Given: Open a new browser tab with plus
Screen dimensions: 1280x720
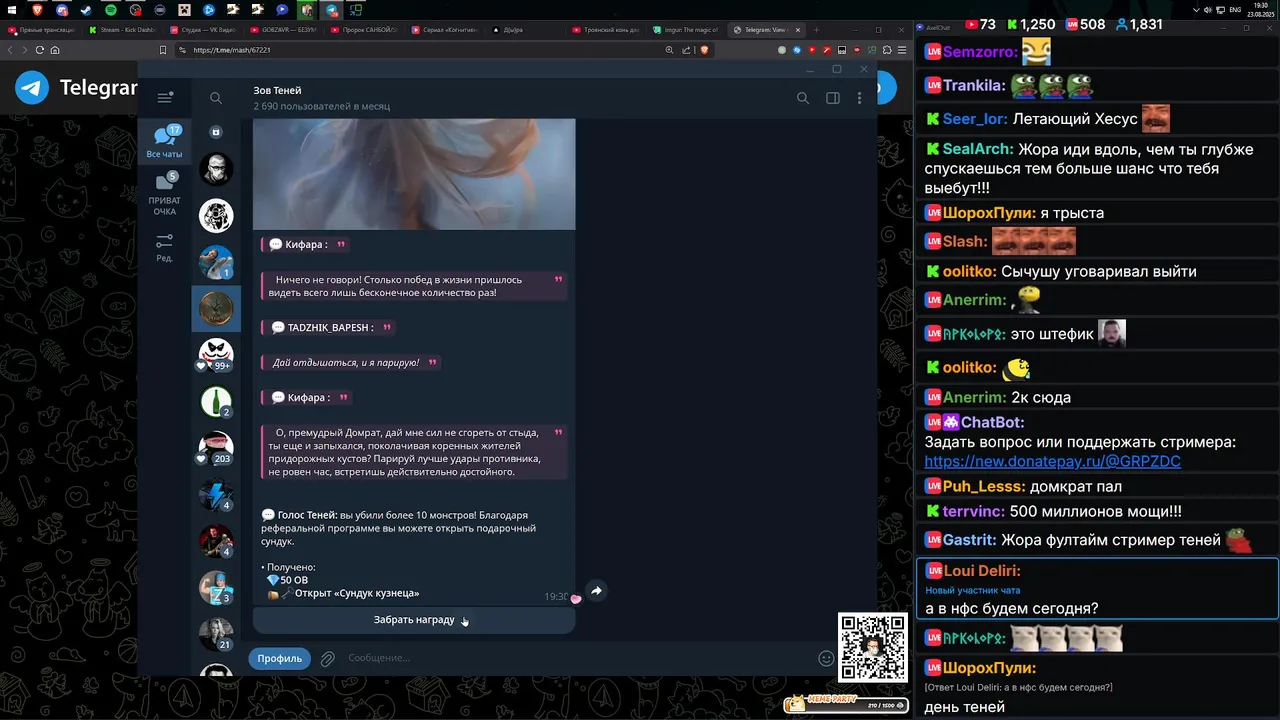Looking at the screenshot, I should (x=817, y=30).
